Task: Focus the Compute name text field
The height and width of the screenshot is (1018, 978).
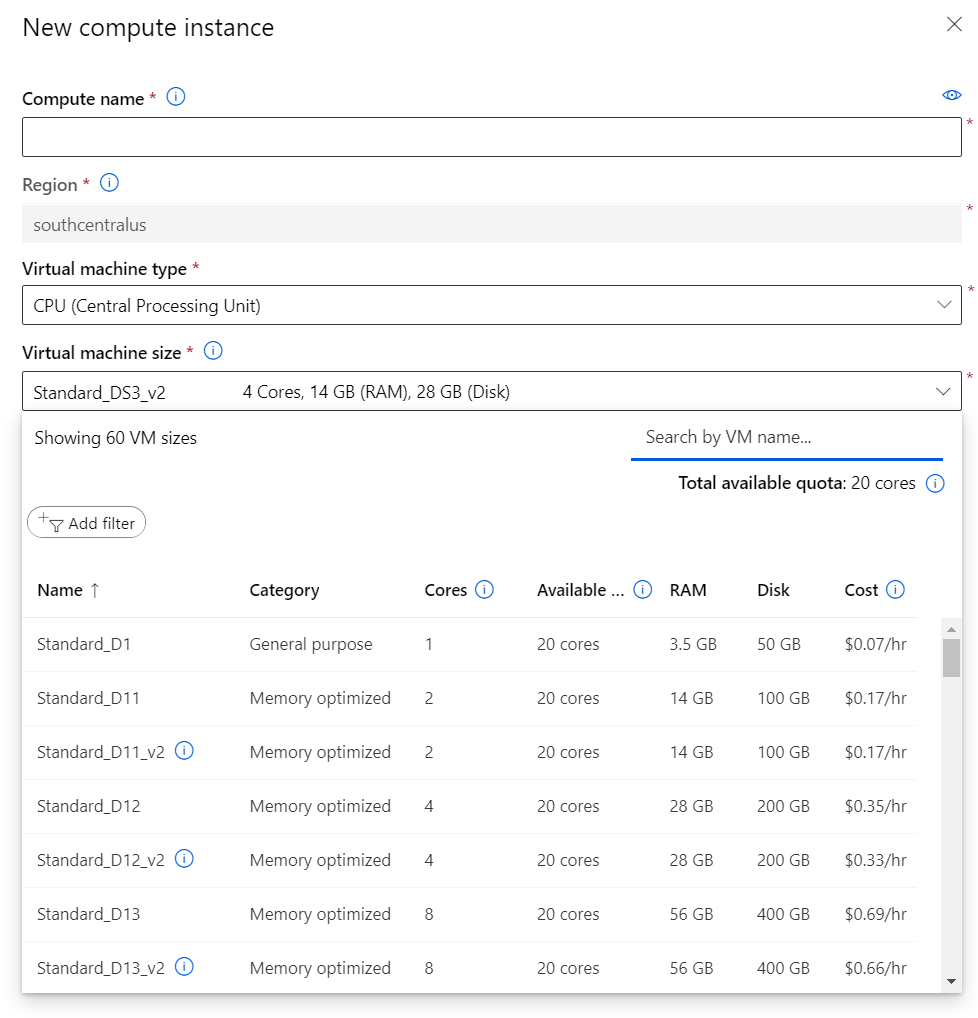Action: (492, 137)
